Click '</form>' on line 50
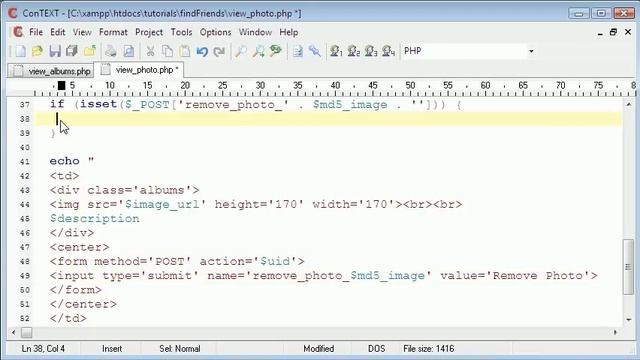Viewport: 640px width, 360px height. pos(76,290)
